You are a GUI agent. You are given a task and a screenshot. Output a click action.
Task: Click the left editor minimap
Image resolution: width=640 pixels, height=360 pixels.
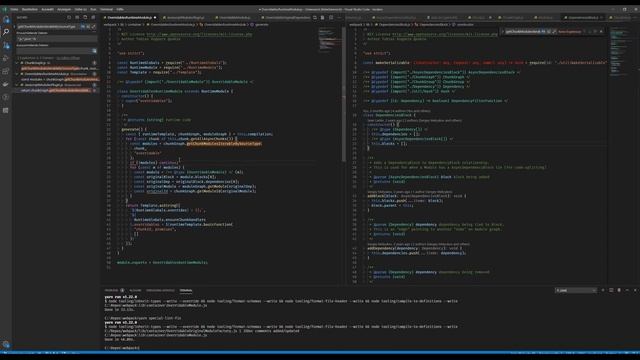coord(329,40)
